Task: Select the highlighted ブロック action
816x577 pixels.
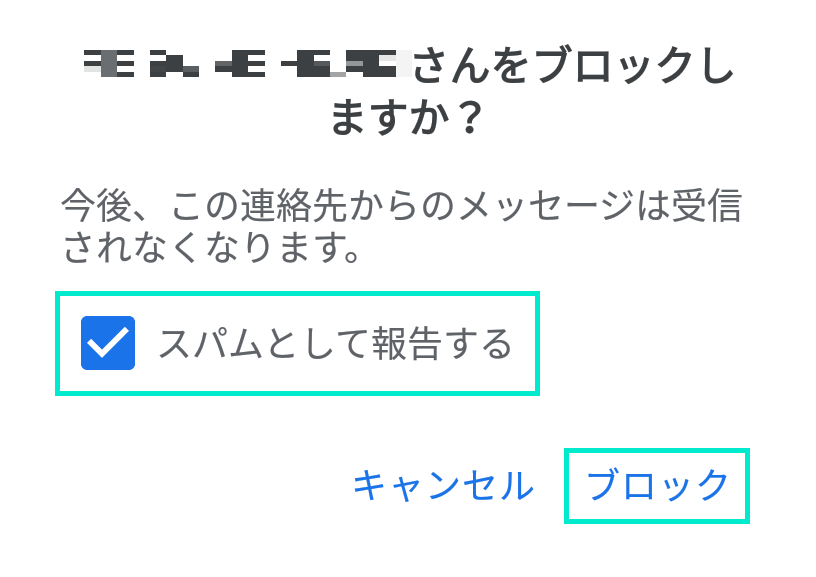Action: pyautogui.click(x=657, y=486)
